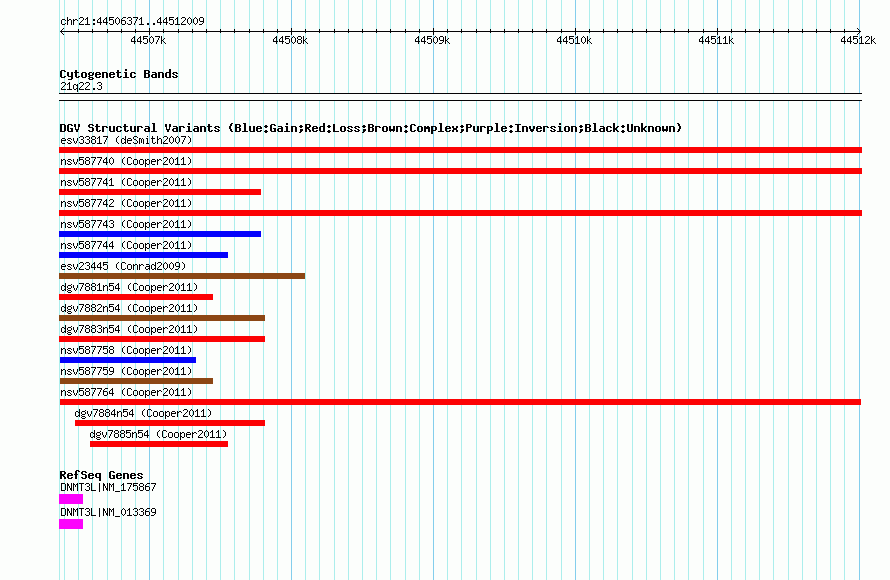Image resolution: width=890 pixels, height=580 pixels.
Task: Click the blue gain bar for nsv587743
Action: coord(160,234)
